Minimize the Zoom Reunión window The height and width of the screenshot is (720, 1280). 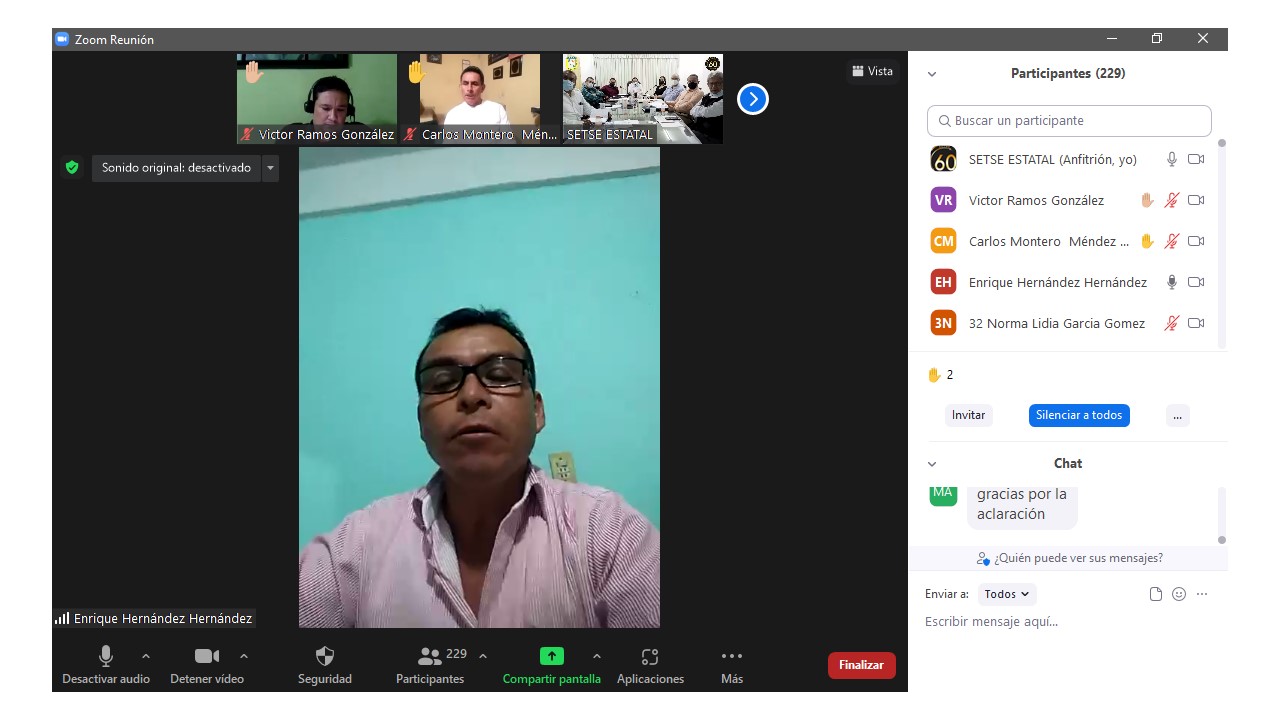[x=1112, y=39]
